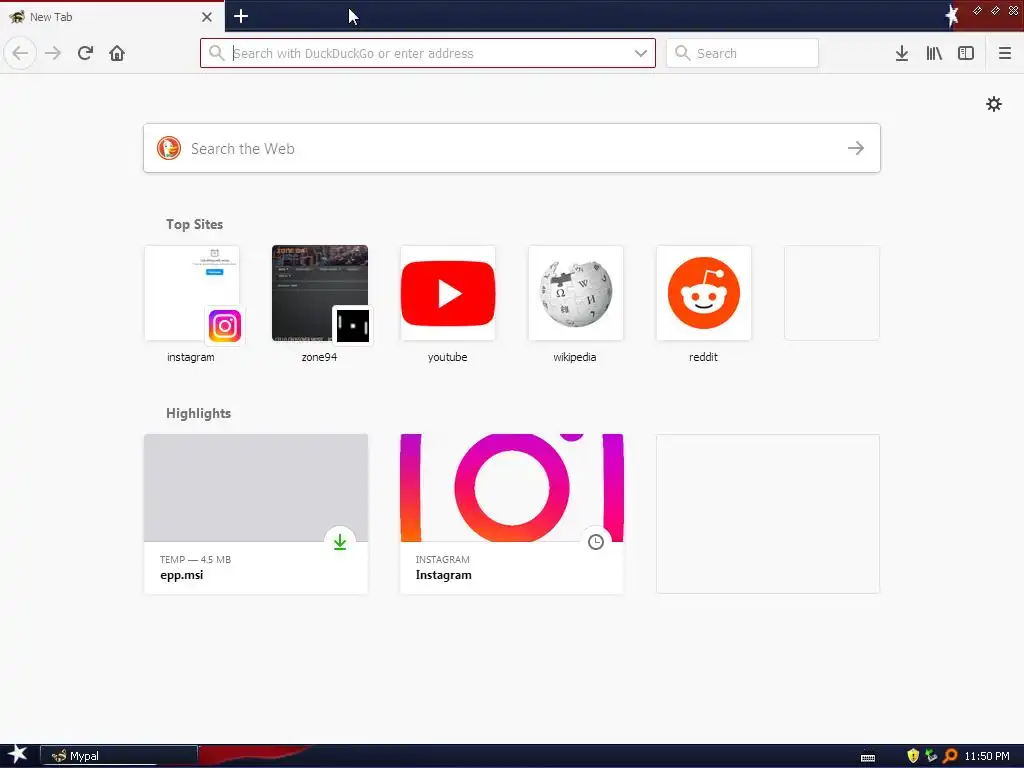This screenshot has width=1024, height=768.
Task: Click the 11:50 PM taskbar clock
Action: coord(987,756)
